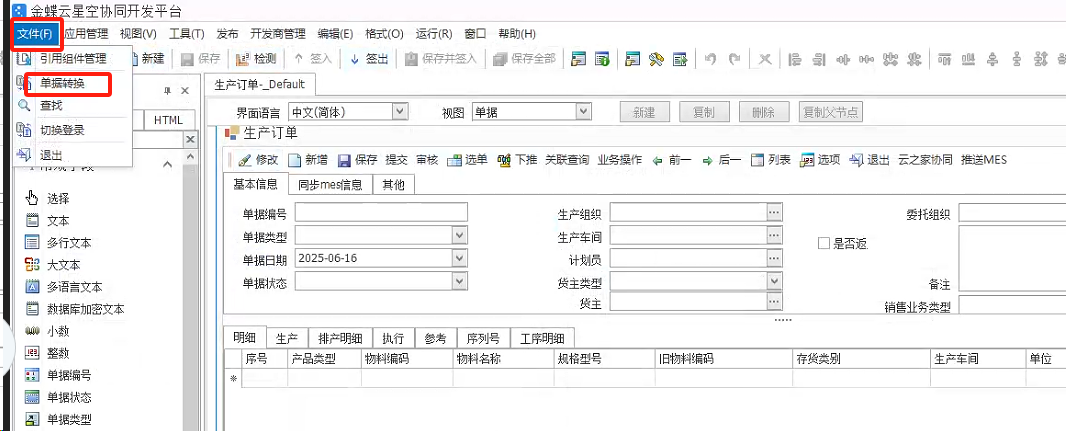Click the form properties icon after 保存全部
Image resolution: width=1066 pixels, height=431 pixels.
[x=579, y=59]
